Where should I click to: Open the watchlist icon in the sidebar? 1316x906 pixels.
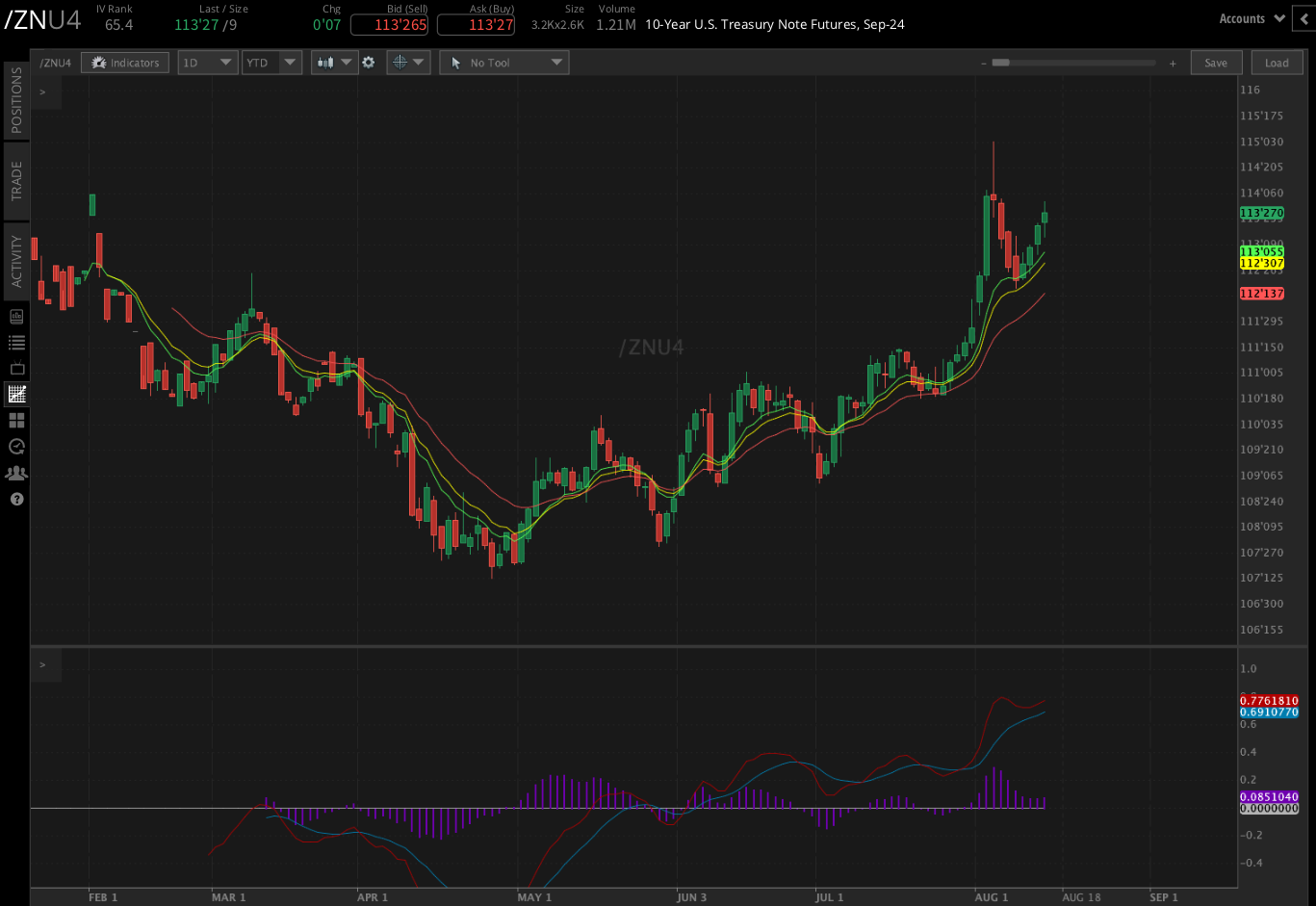(15, 342)
